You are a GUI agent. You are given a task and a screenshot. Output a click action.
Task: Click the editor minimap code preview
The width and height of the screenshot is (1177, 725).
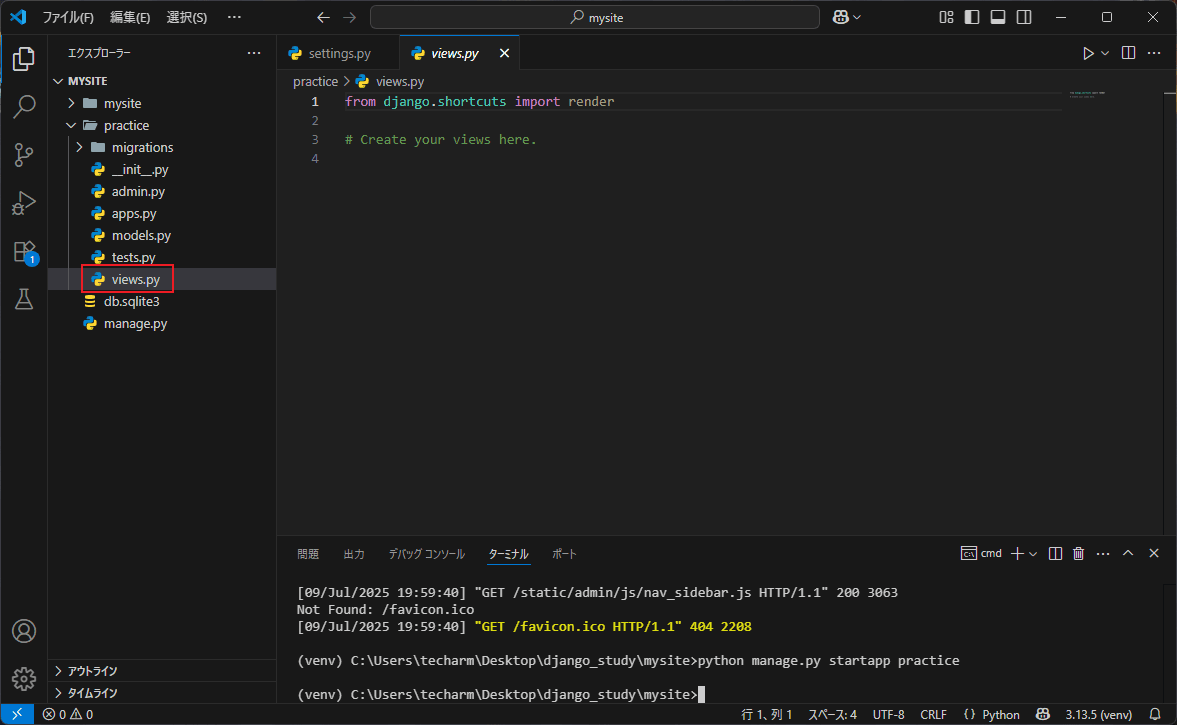[x=1086, y=95]
